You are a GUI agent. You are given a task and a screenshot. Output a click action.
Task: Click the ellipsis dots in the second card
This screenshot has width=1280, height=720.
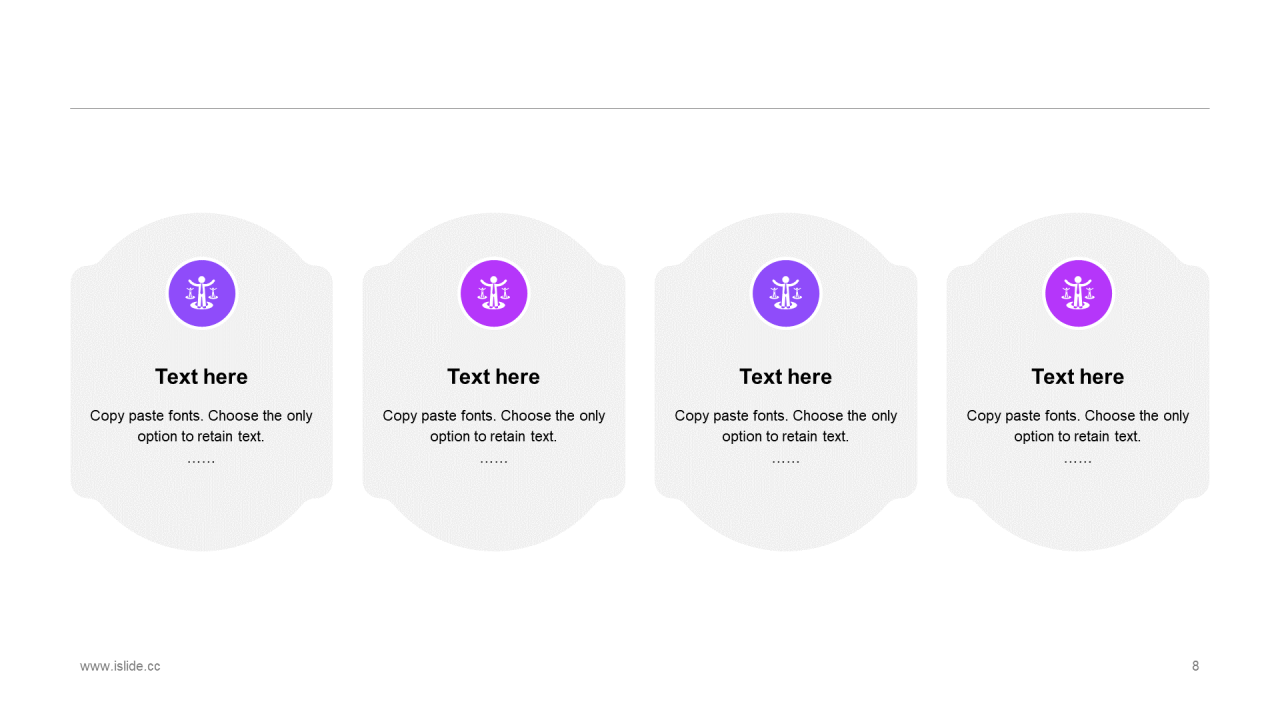tap(494, 461)
